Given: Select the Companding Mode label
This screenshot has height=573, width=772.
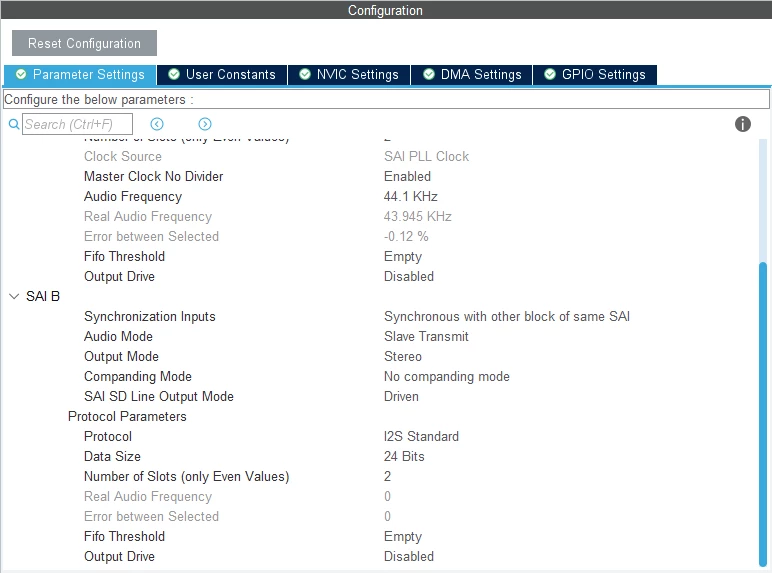Looking at the screenshot, I should [x=138, y=377].
